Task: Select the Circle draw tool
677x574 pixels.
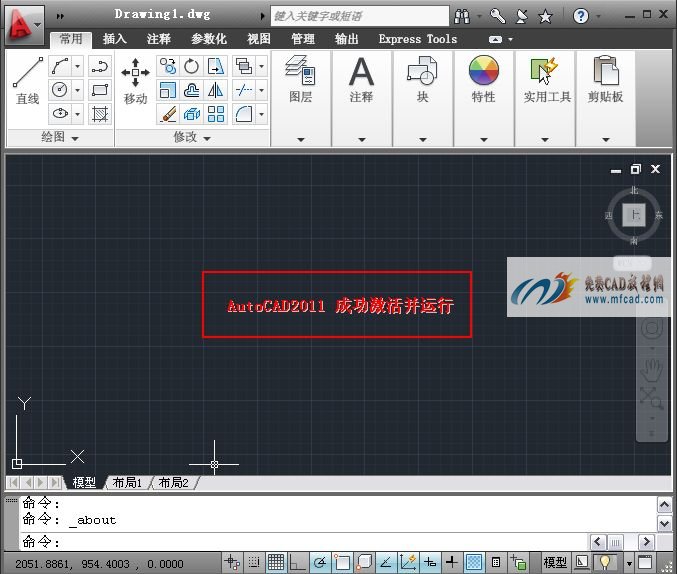Action: coord(60,90)
